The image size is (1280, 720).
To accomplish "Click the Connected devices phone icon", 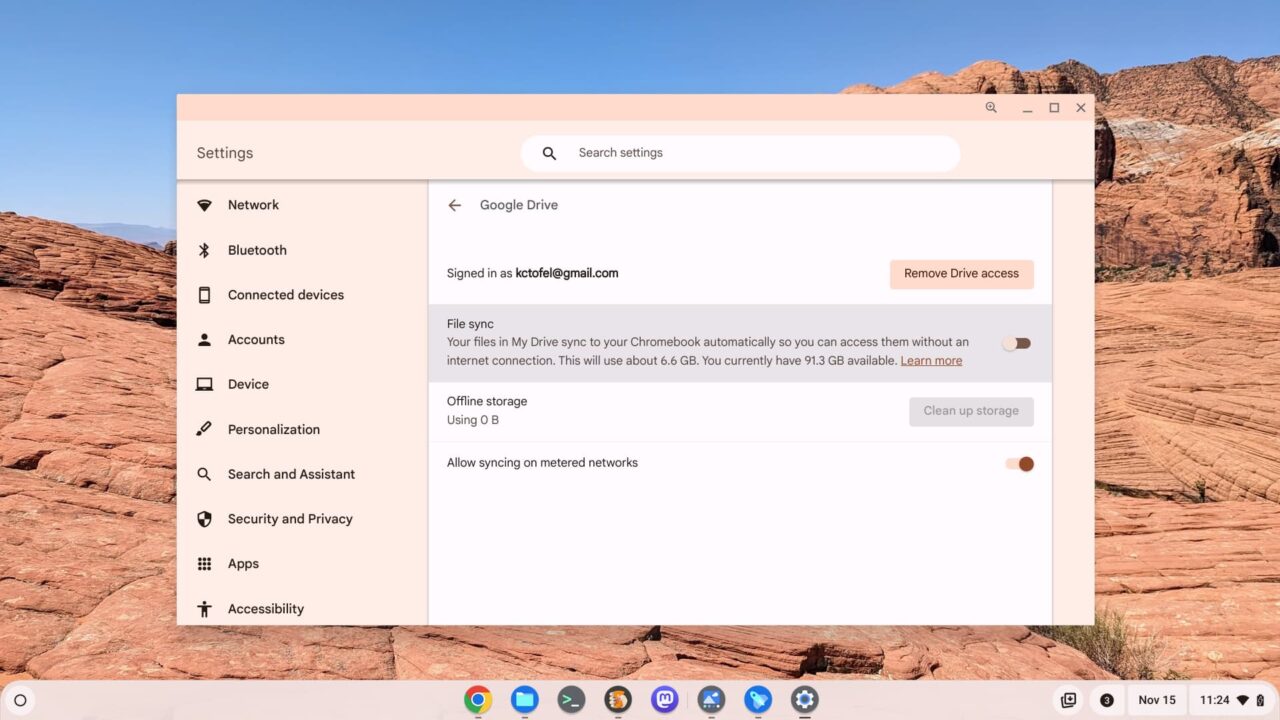I will point(204,295).
